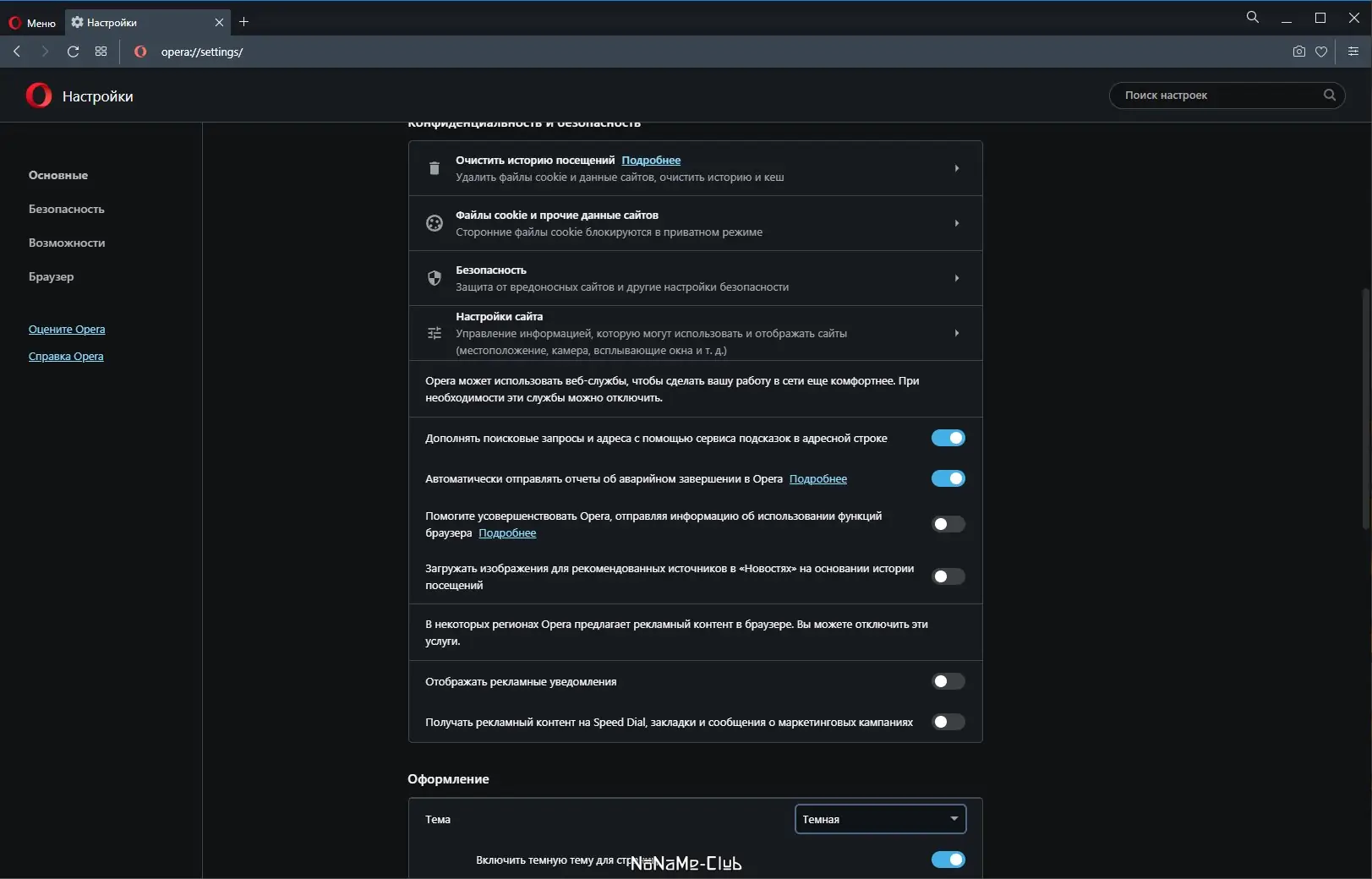The image size is (1372, 879).
Task: Click the Reload page icon
Action: (74, 52)
